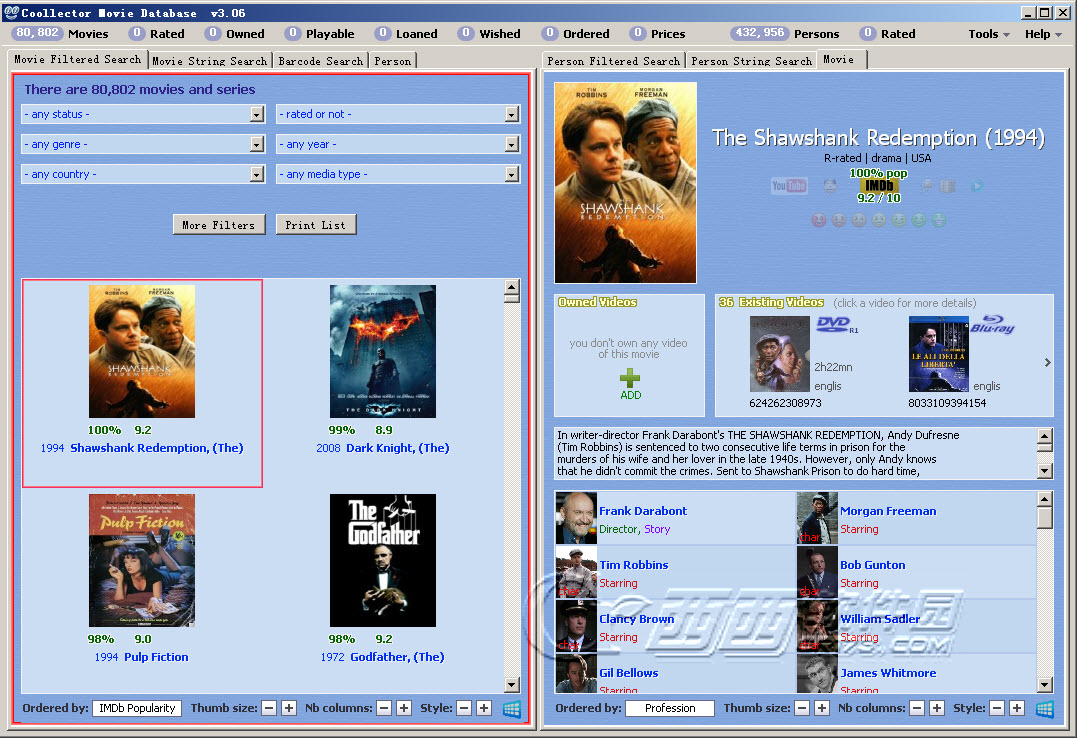Screen dimensions: 1077x738
Task: Click the Print List button
Action: click(x=315, y=225)
